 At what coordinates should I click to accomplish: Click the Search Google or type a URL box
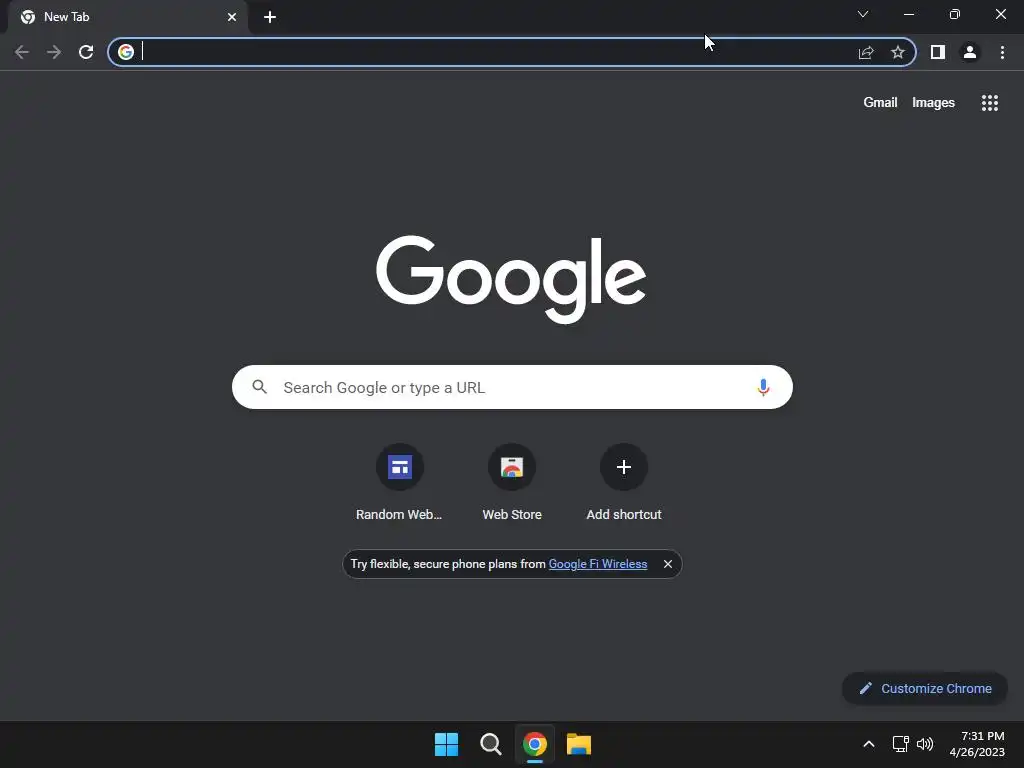(512, 387)
